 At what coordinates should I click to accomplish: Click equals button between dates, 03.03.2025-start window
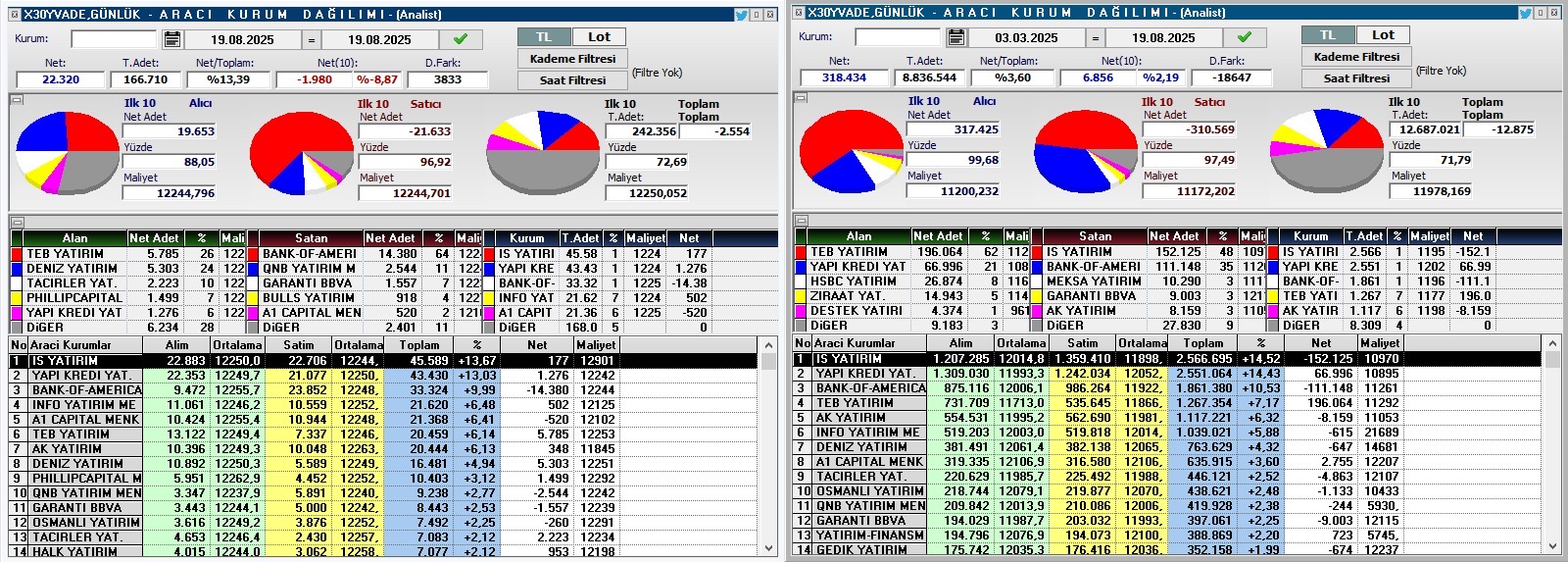[x=1096, y=38]
